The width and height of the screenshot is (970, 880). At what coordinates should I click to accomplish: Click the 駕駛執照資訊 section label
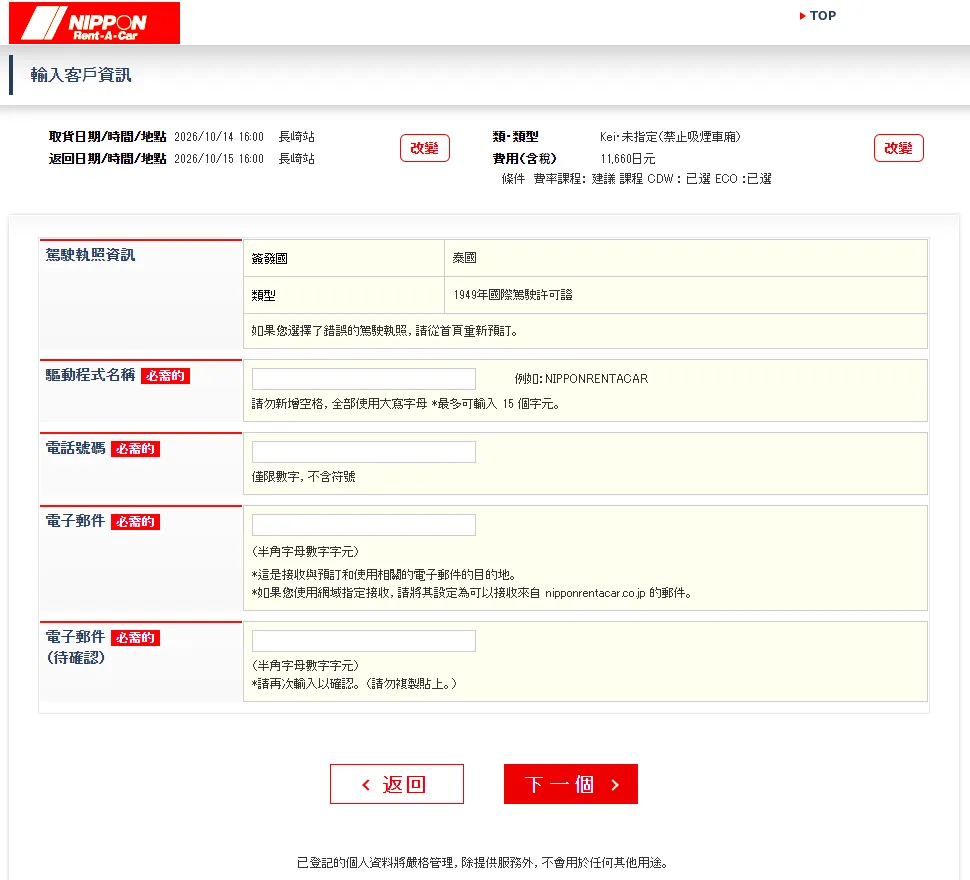(90, 255)
